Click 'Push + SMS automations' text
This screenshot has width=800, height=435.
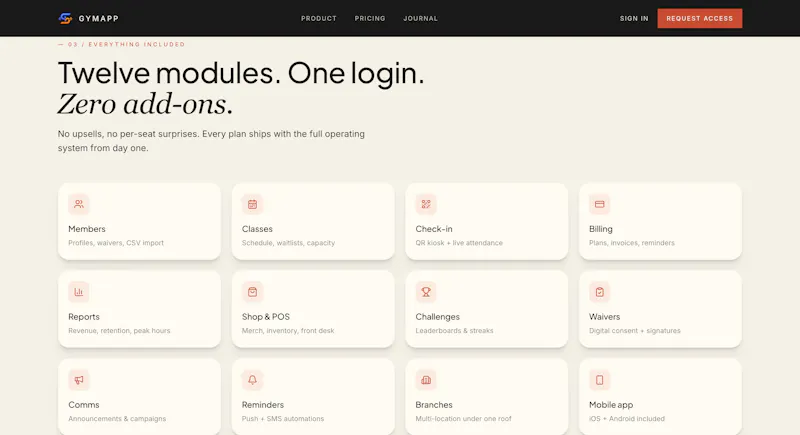coord(283,419)
